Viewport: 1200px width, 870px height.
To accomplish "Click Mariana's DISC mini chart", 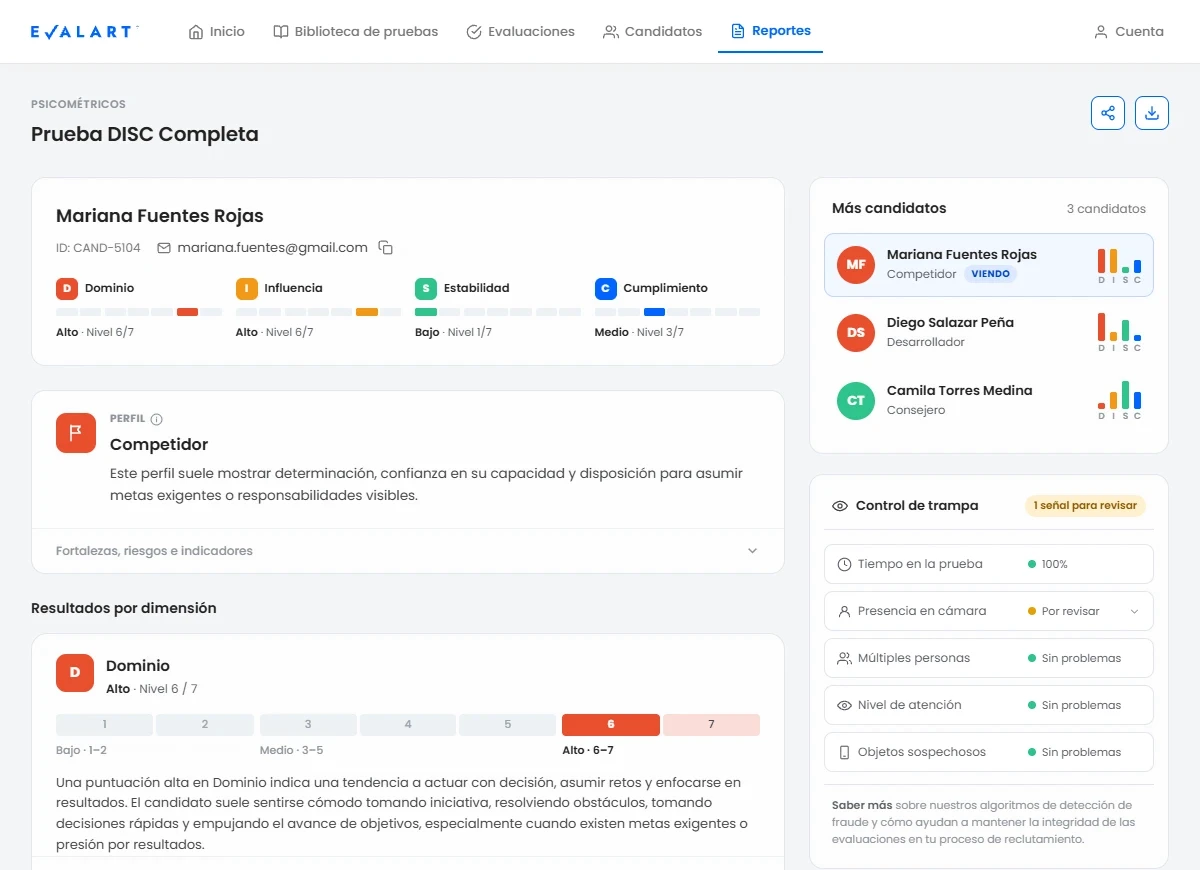I will point(1119,266).
